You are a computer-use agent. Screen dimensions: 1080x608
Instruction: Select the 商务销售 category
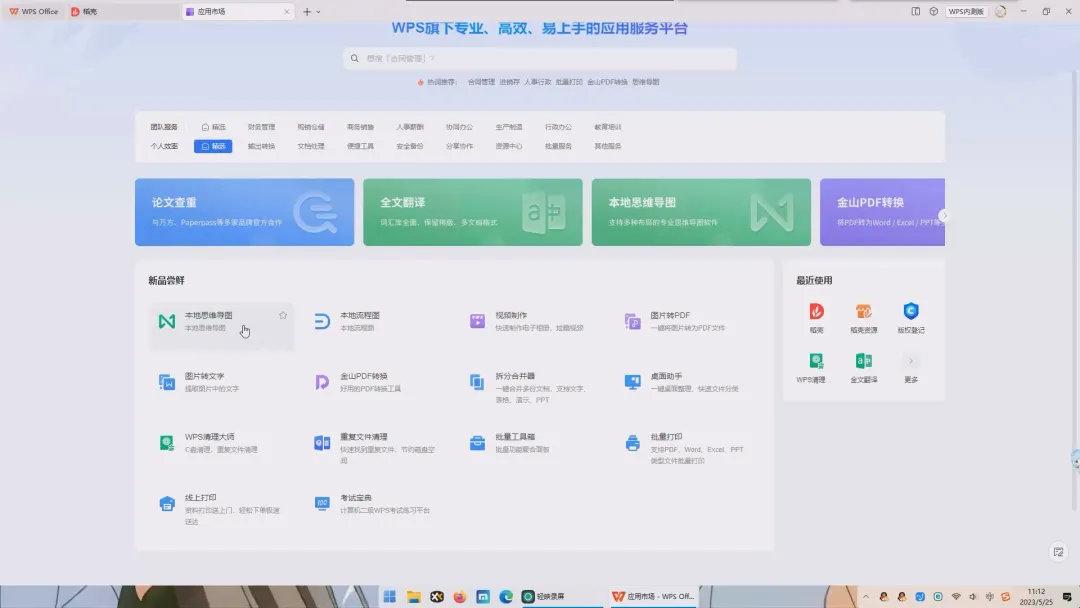point(360,127)
